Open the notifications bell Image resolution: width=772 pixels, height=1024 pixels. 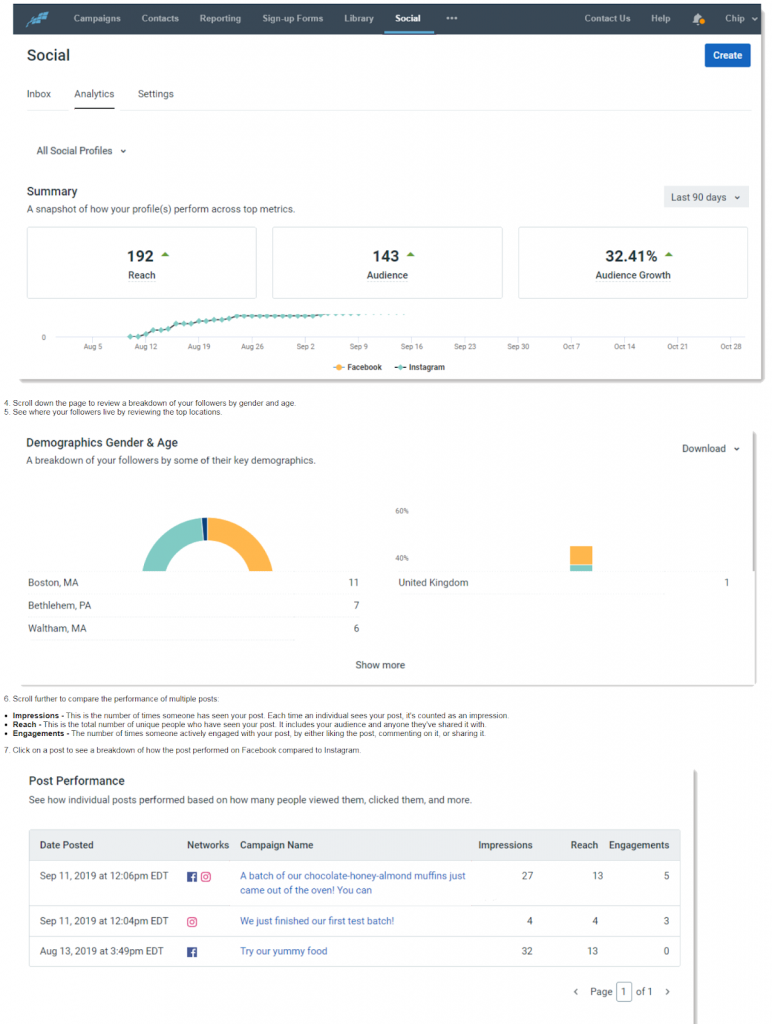[x=697, y=18]
